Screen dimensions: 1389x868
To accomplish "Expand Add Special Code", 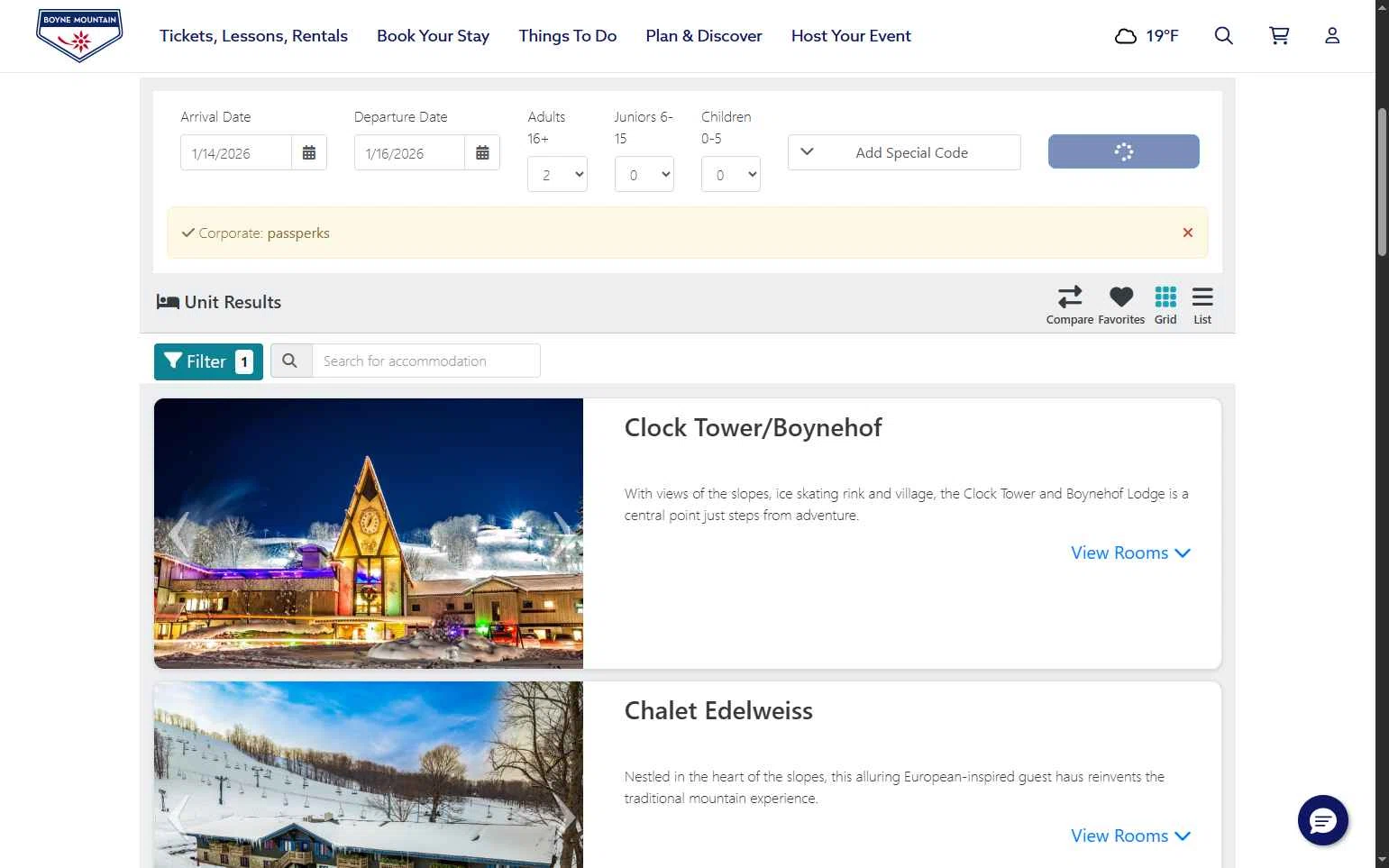I will click(904, 152).
